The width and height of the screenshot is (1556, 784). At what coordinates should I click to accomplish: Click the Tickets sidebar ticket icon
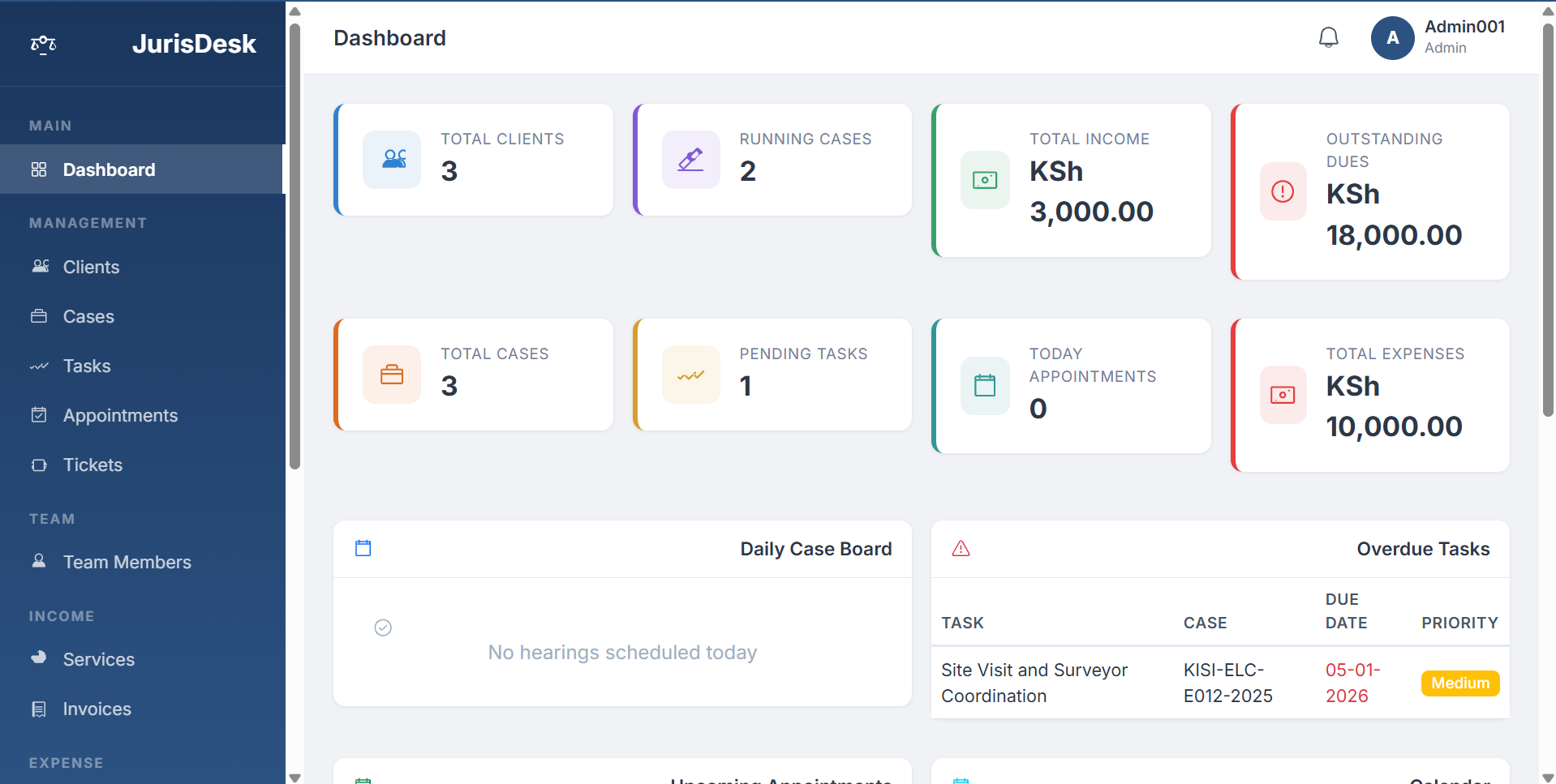pyautogui.click(x=39, y=465)
